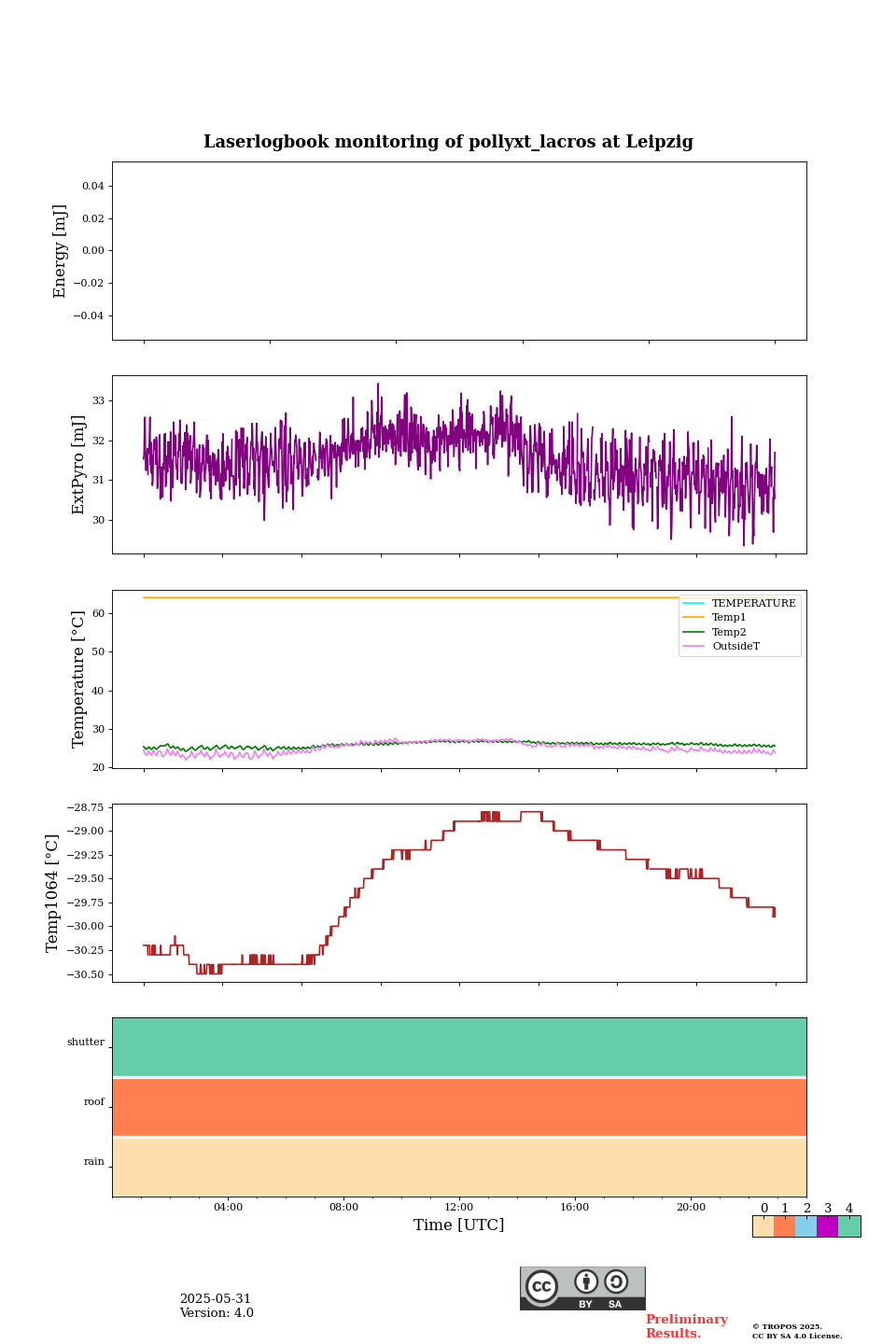Click the 04:00 time tick label
Viewport: 896px width, 1344px height.
point(228,1207)
